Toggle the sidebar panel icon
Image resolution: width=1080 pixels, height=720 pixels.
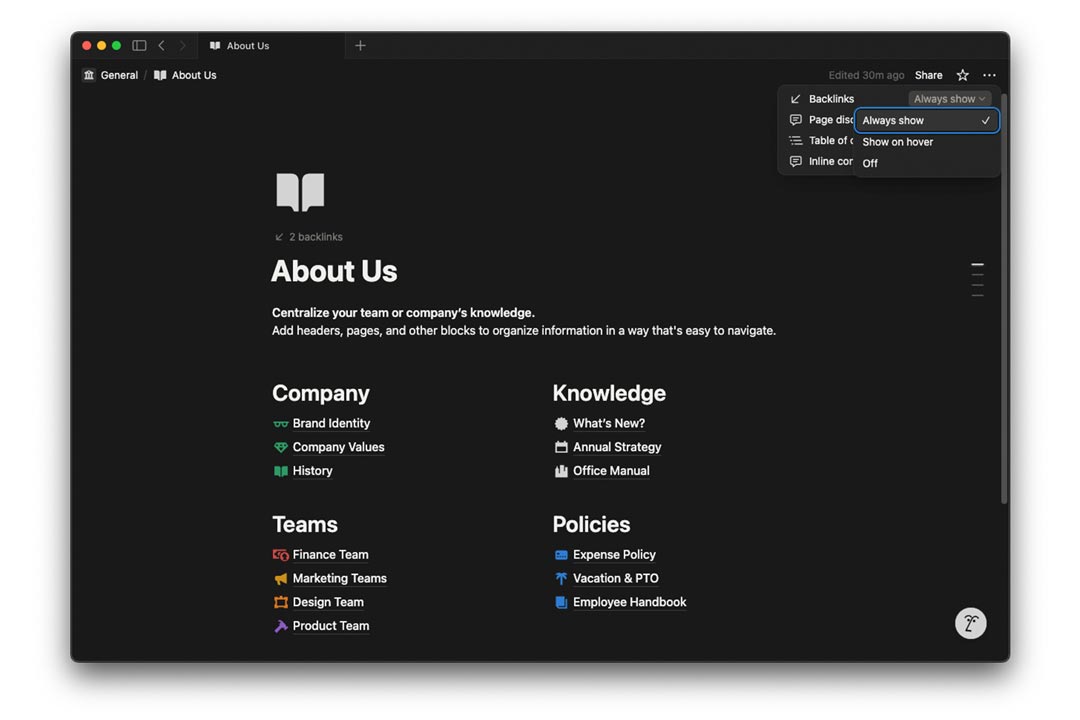coord(139,46)
